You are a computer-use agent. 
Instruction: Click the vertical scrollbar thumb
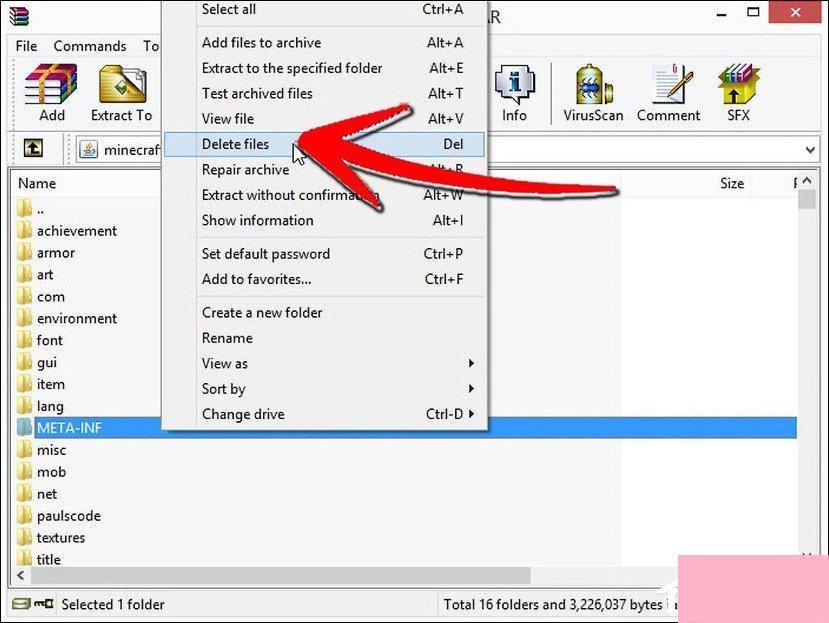807,199
